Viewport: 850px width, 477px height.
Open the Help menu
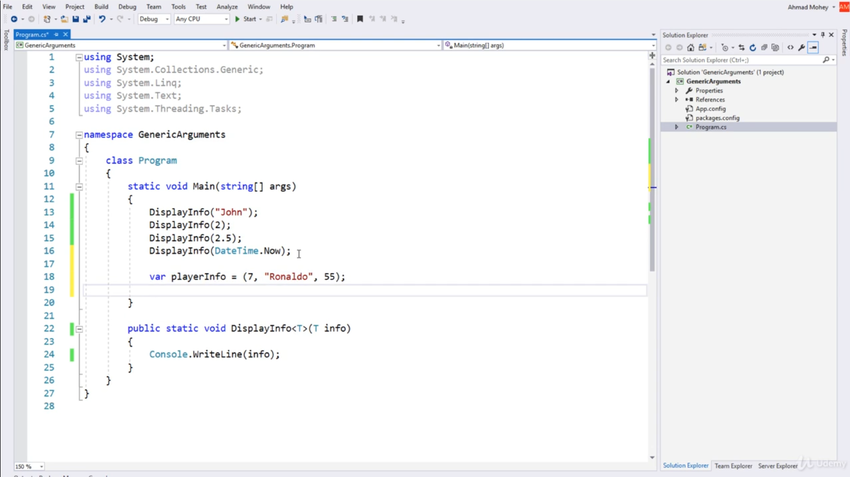[287, 7]
